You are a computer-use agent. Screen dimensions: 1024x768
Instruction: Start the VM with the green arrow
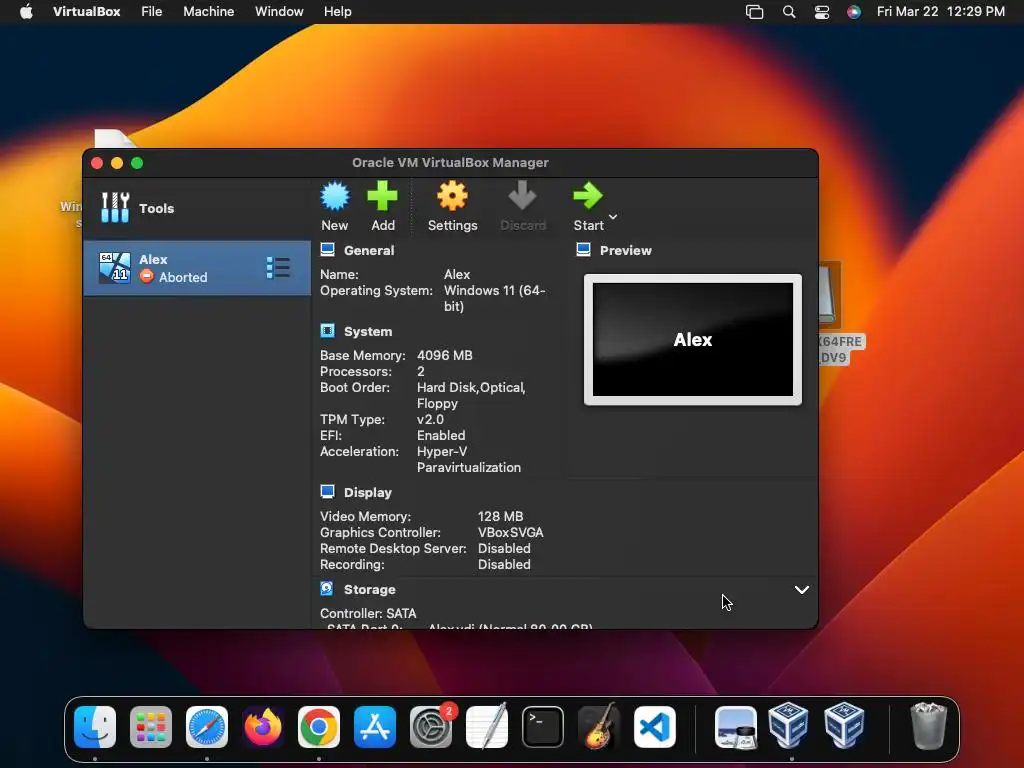coord(588,196)
